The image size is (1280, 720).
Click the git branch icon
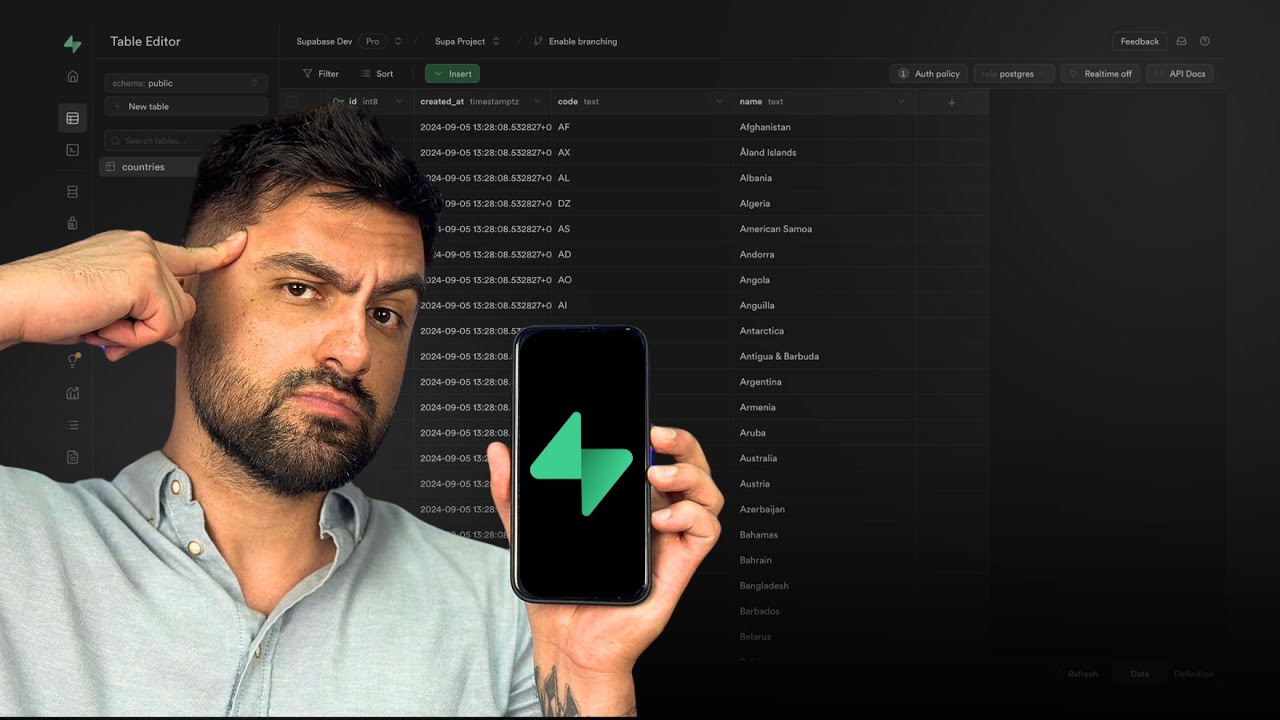[538, 42]
